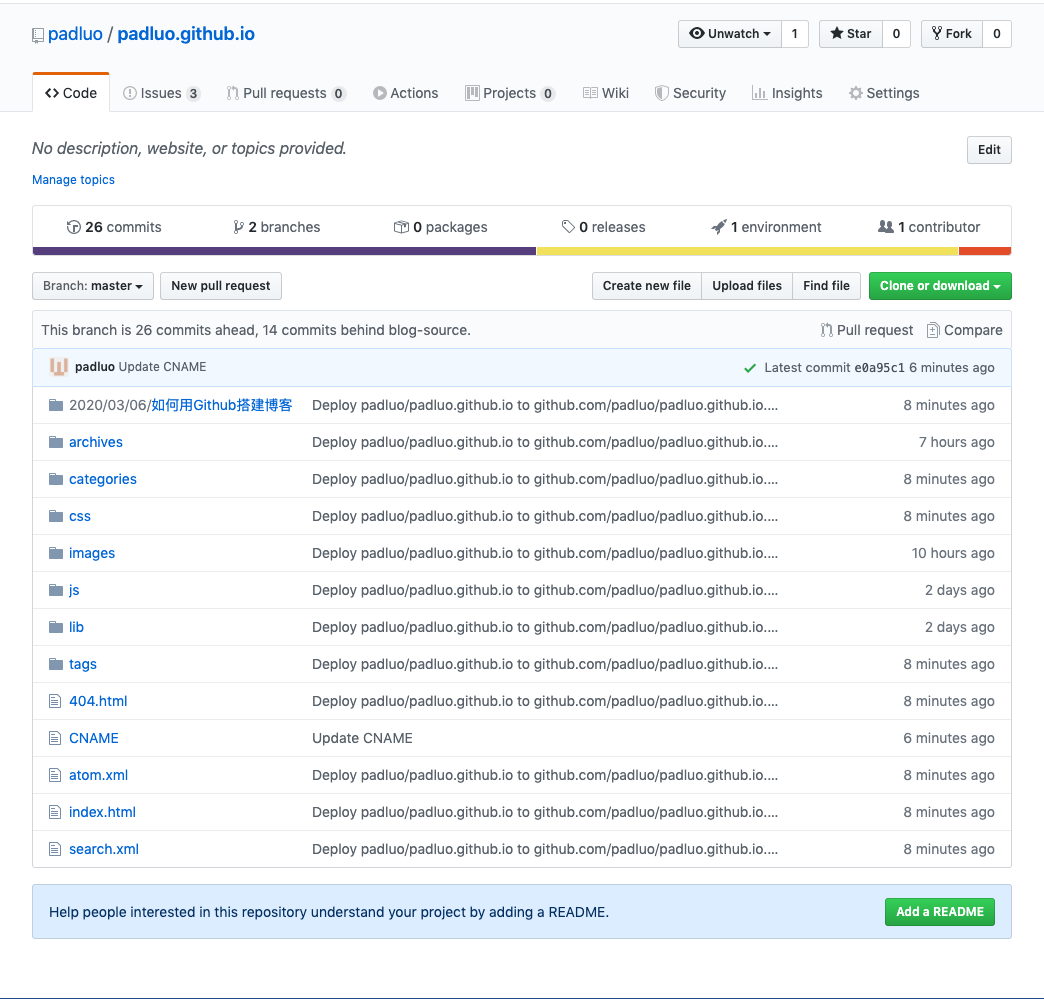
Task: Open the Update CNAME commit message in CNAME row
Action: click(362, 738)
